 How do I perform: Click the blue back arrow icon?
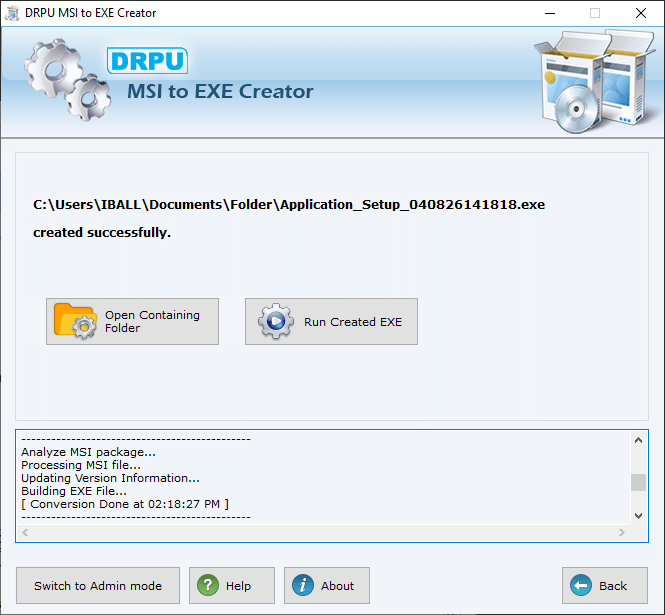click(x=581, y=585)
